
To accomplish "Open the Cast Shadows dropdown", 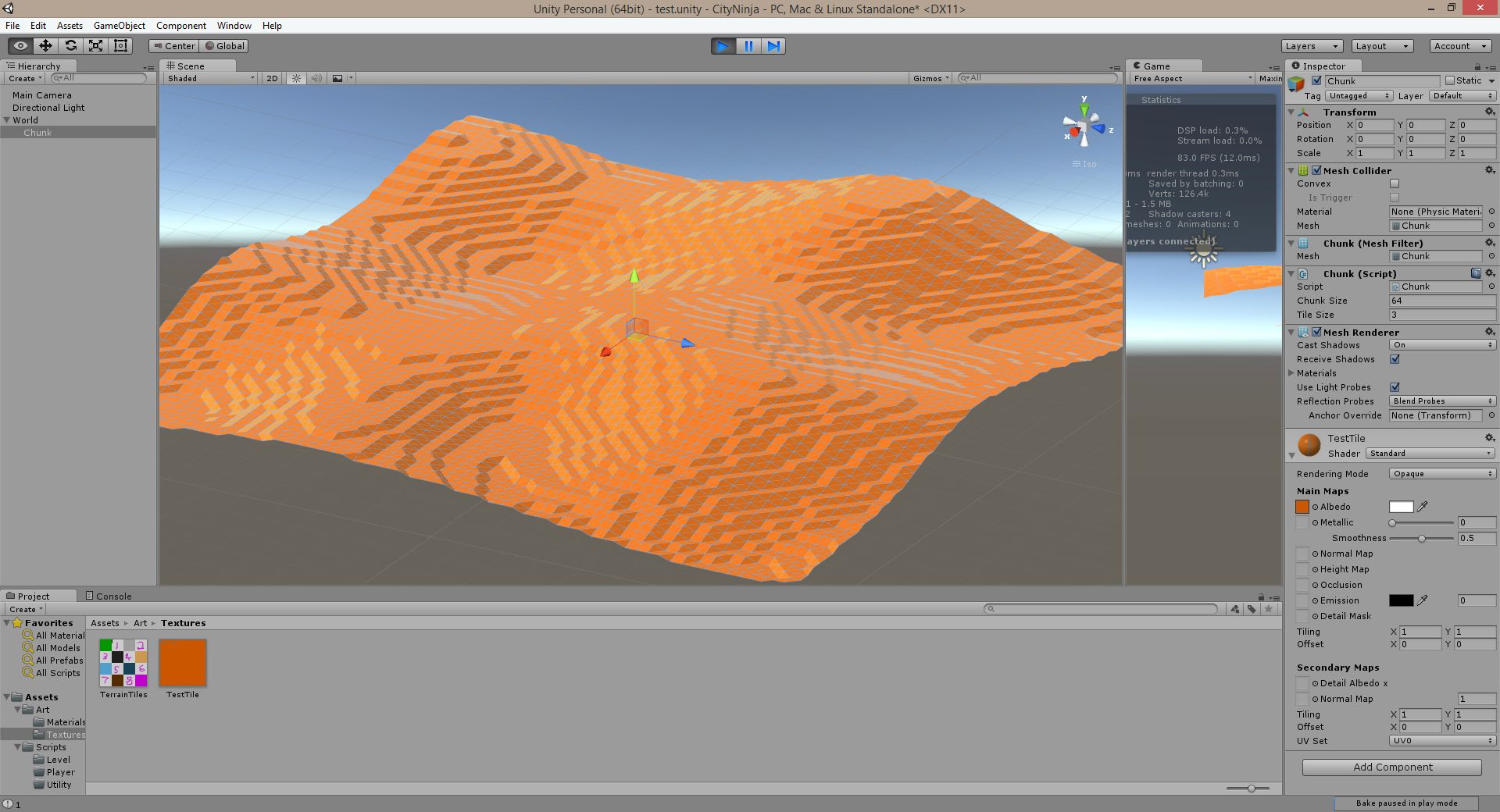I will click(x=1441, y=344).
